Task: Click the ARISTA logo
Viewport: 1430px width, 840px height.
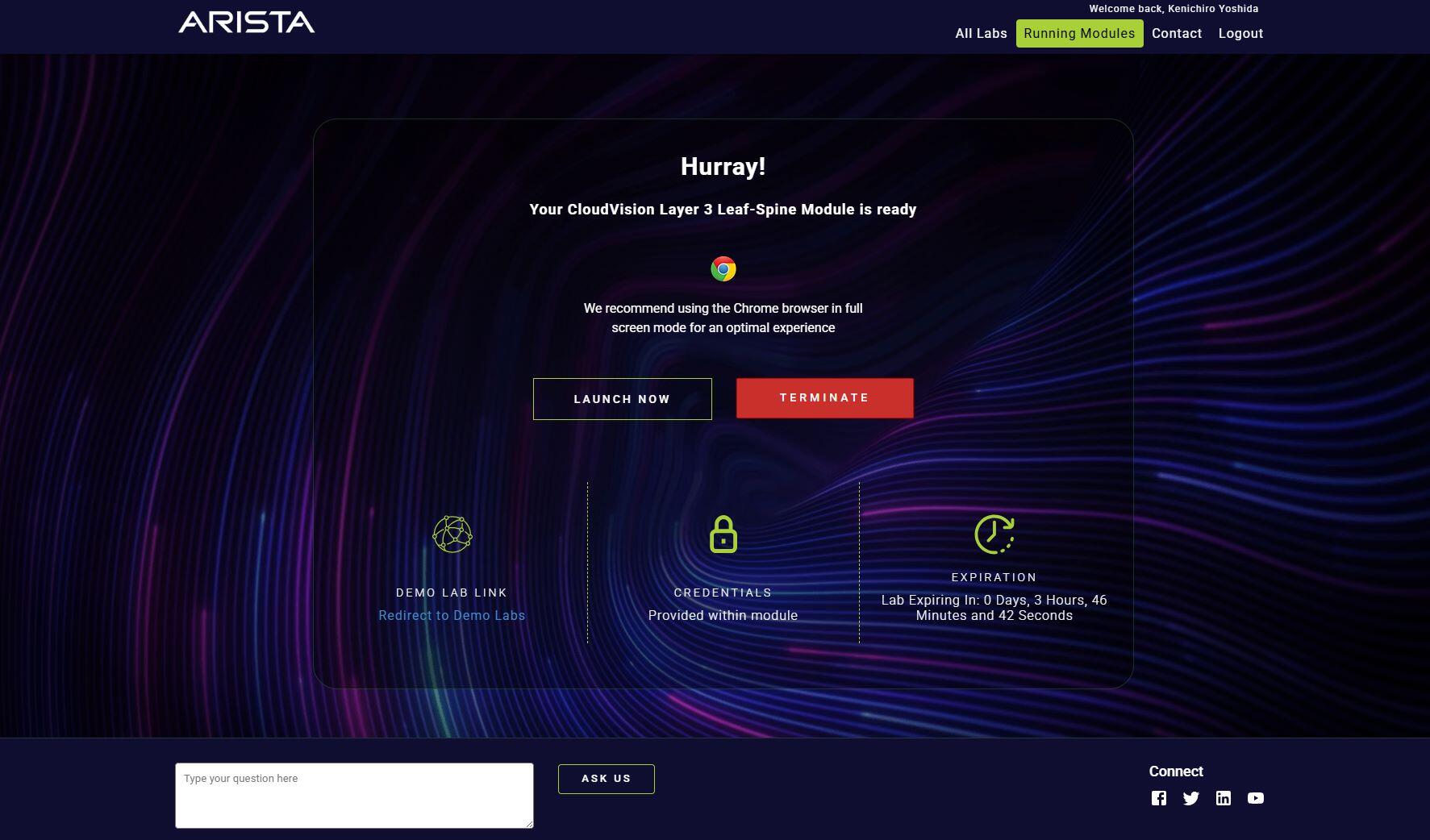Action: tap(247, 23)
